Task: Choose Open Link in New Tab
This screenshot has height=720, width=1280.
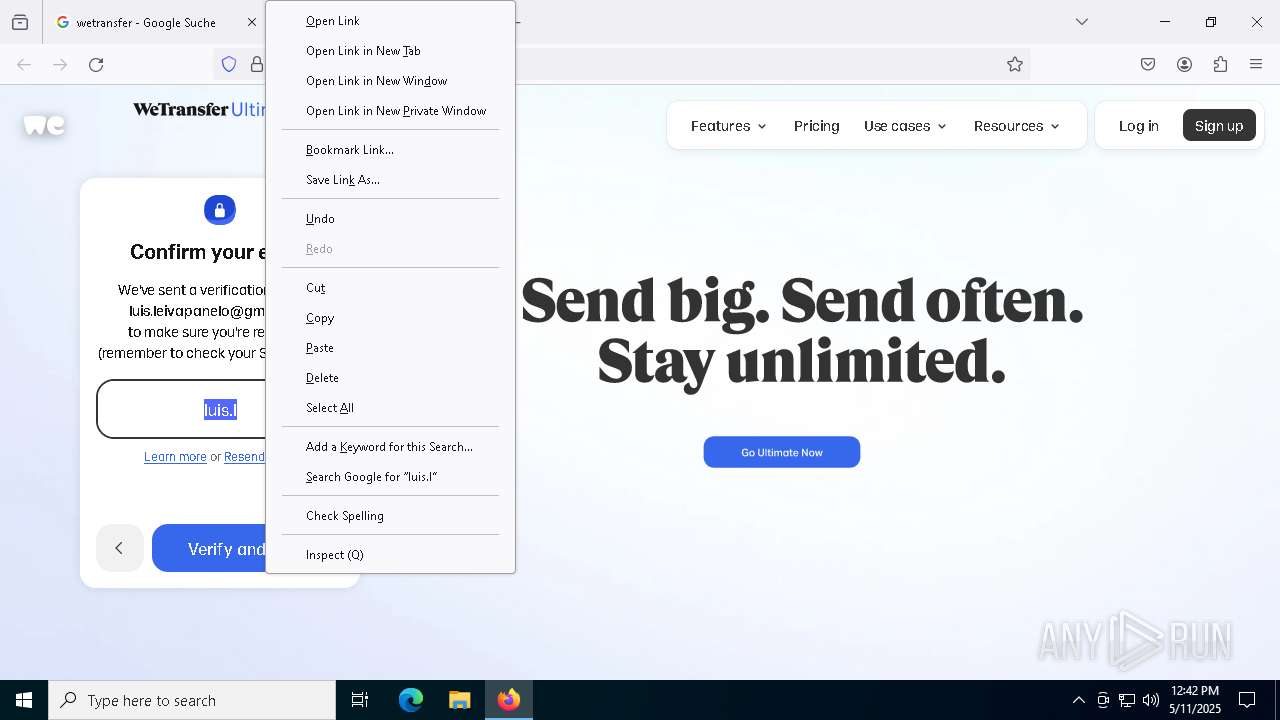Action: (x=390, y=51)
